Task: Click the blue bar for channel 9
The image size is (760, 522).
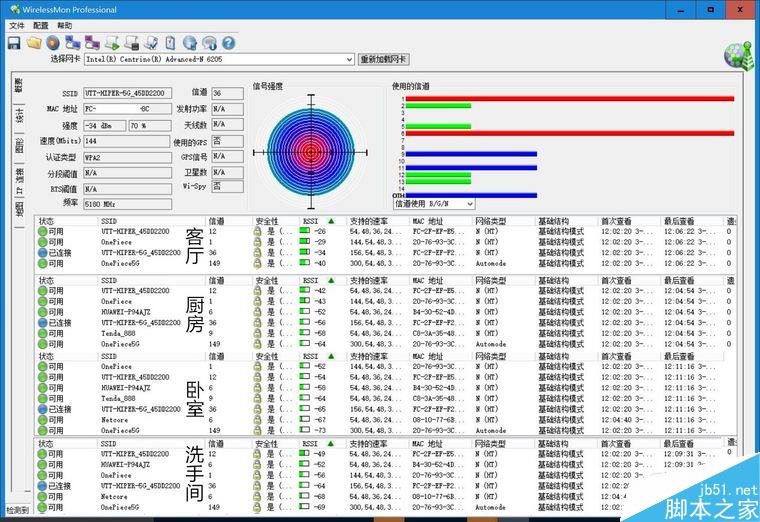Action: (x=471, y=154)
